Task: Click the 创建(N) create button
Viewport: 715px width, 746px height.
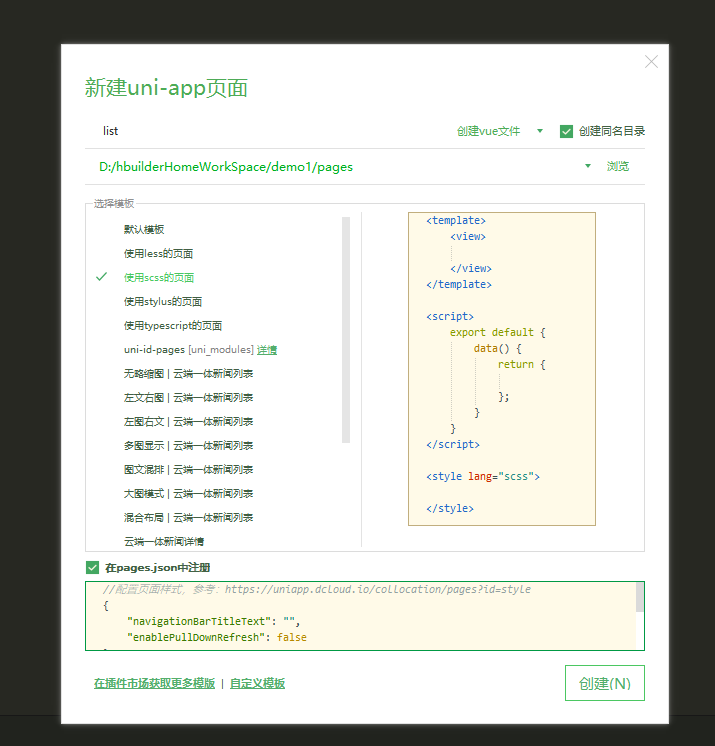Action: pos(605,683)
